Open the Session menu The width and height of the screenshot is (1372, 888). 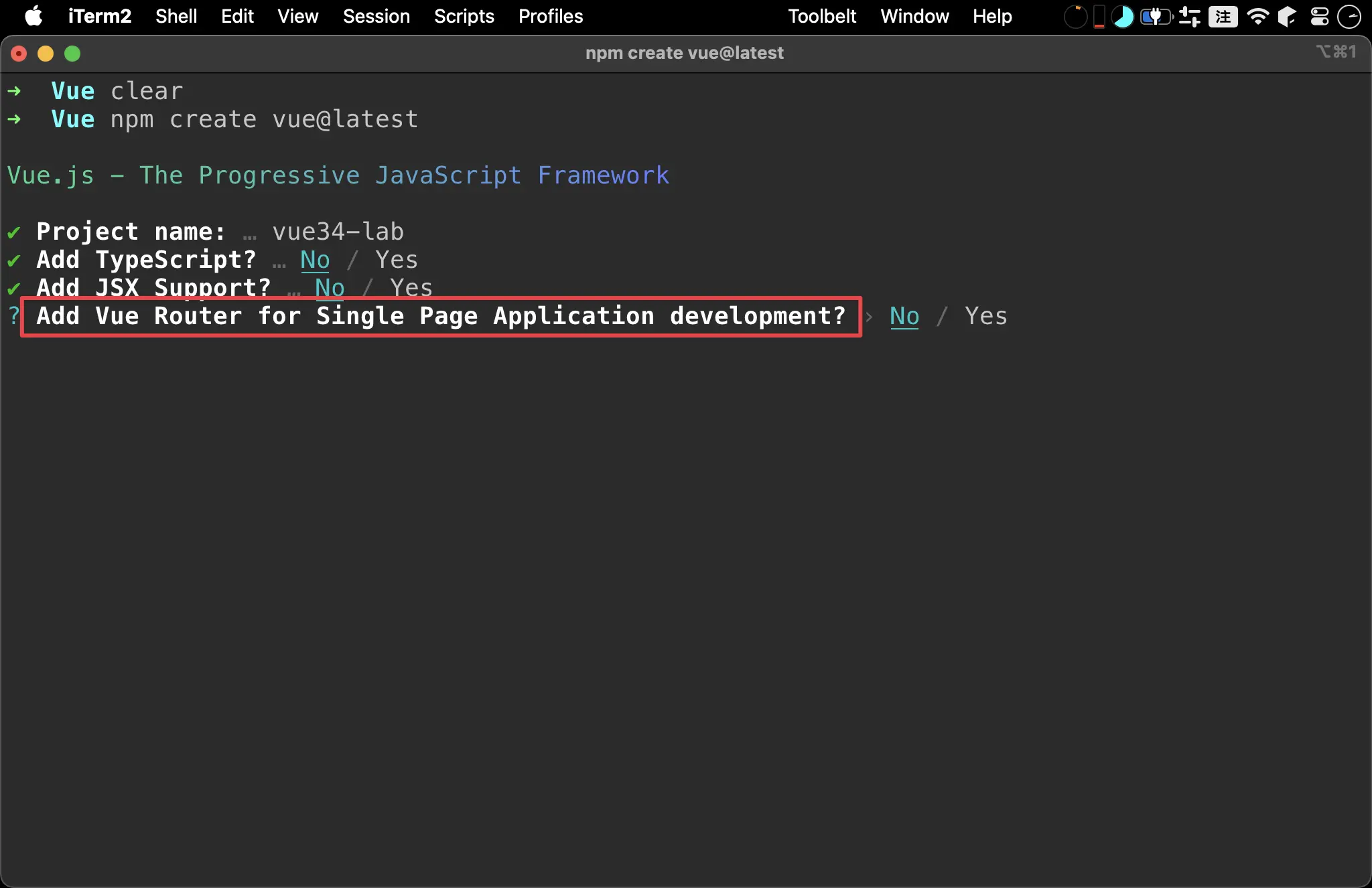tap(376, 16)
